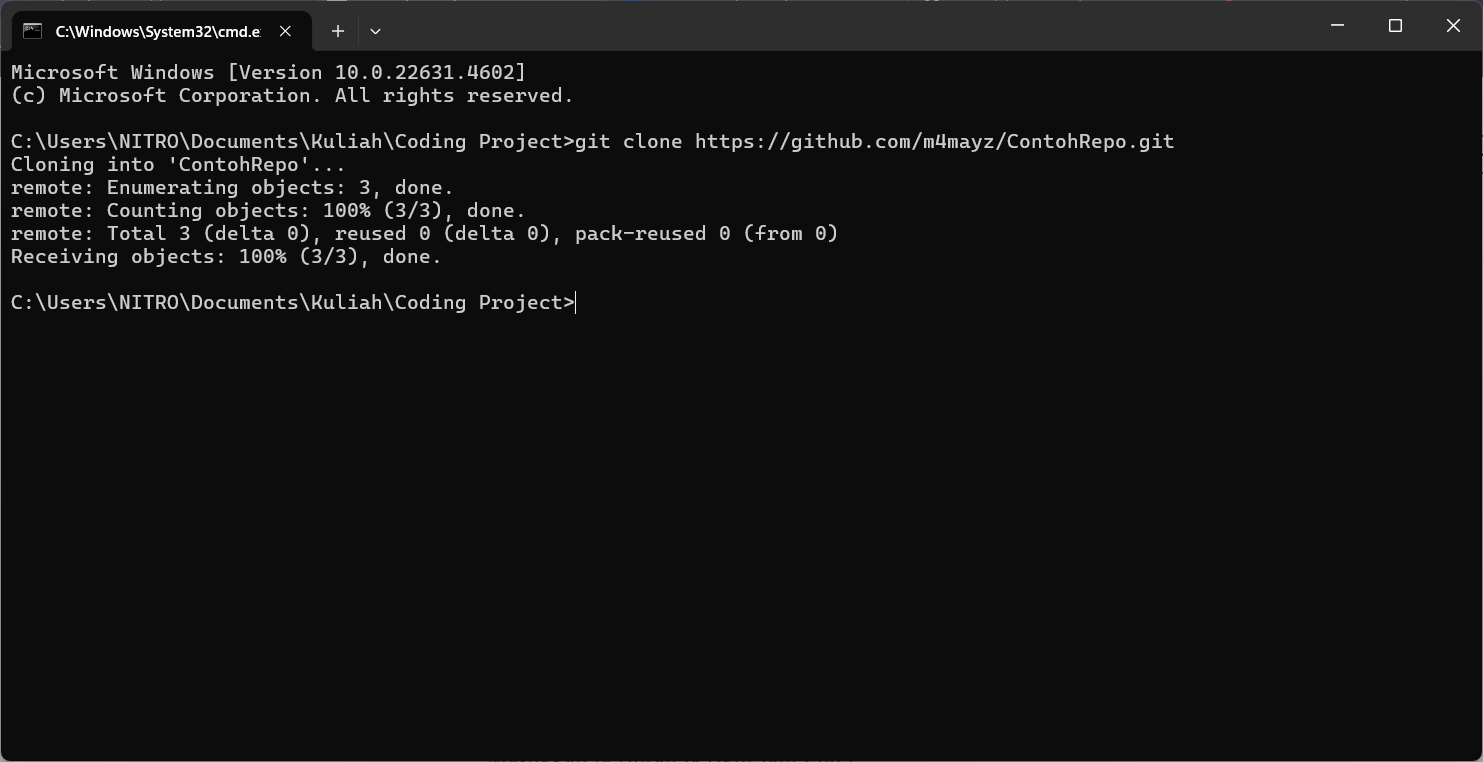
Task: Close the terminal window
Action: [x=1453, y=26]
